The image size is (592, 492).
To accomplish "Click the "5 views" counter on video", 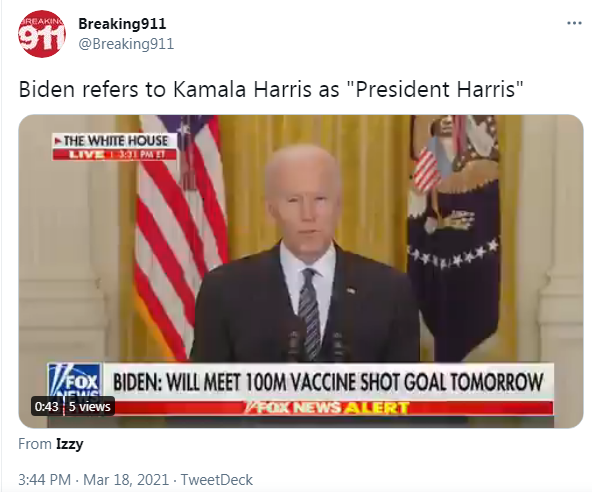I will pos(89,407).
